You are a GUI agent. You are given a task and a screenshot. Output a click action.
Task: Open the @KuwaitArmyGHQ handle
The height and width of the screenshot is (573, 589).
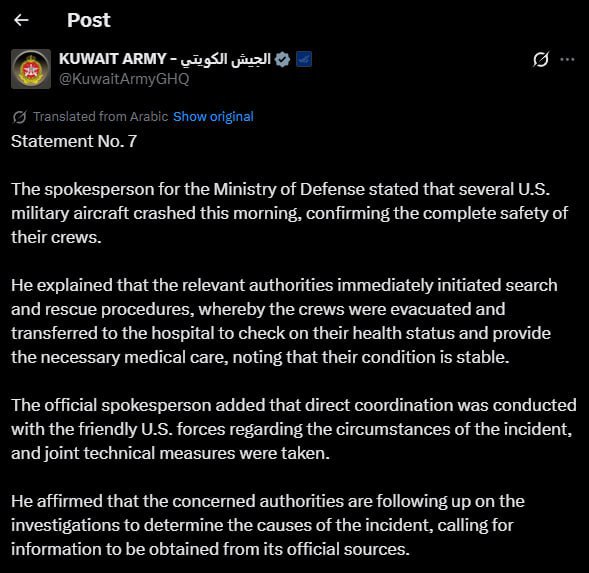click(124, 79)
